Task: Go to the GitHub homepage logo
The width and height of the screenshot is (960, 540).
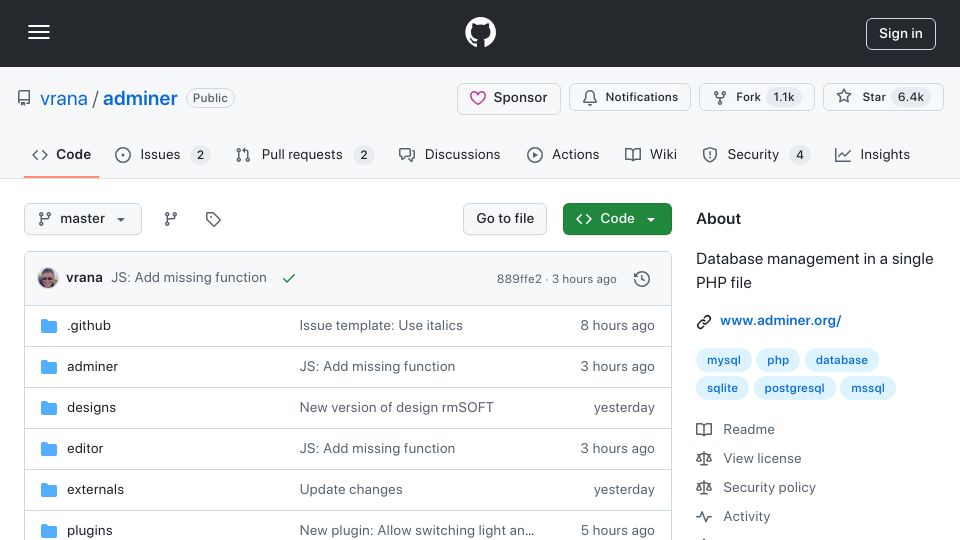Action: [x=480, y=32]
